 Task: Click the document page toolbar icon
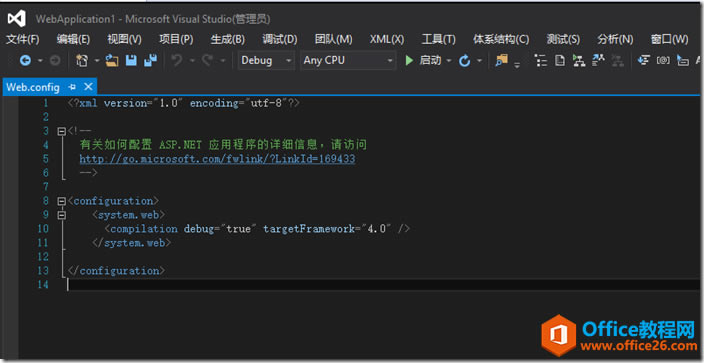pyautogui.click(x=560, y=61)
